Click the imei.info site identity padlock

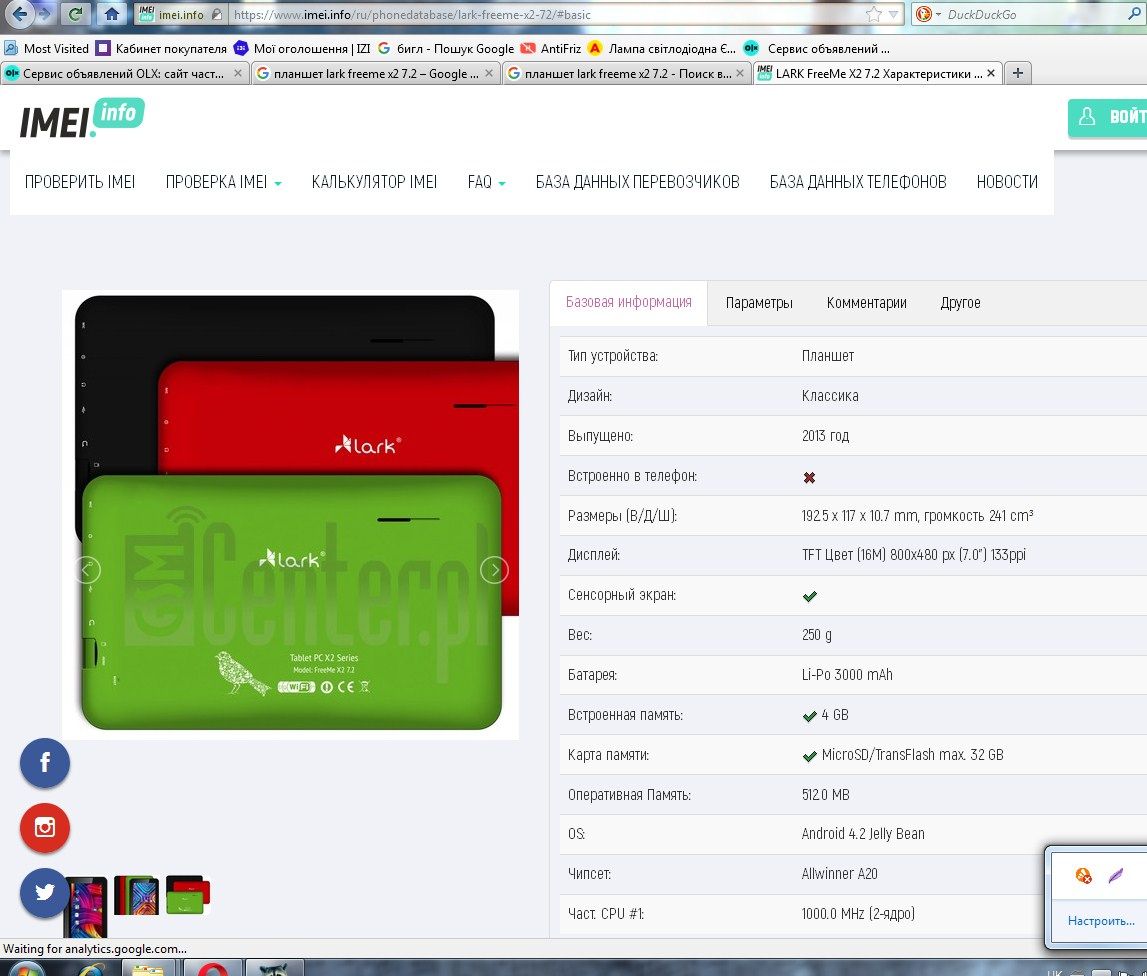[217, 14]
